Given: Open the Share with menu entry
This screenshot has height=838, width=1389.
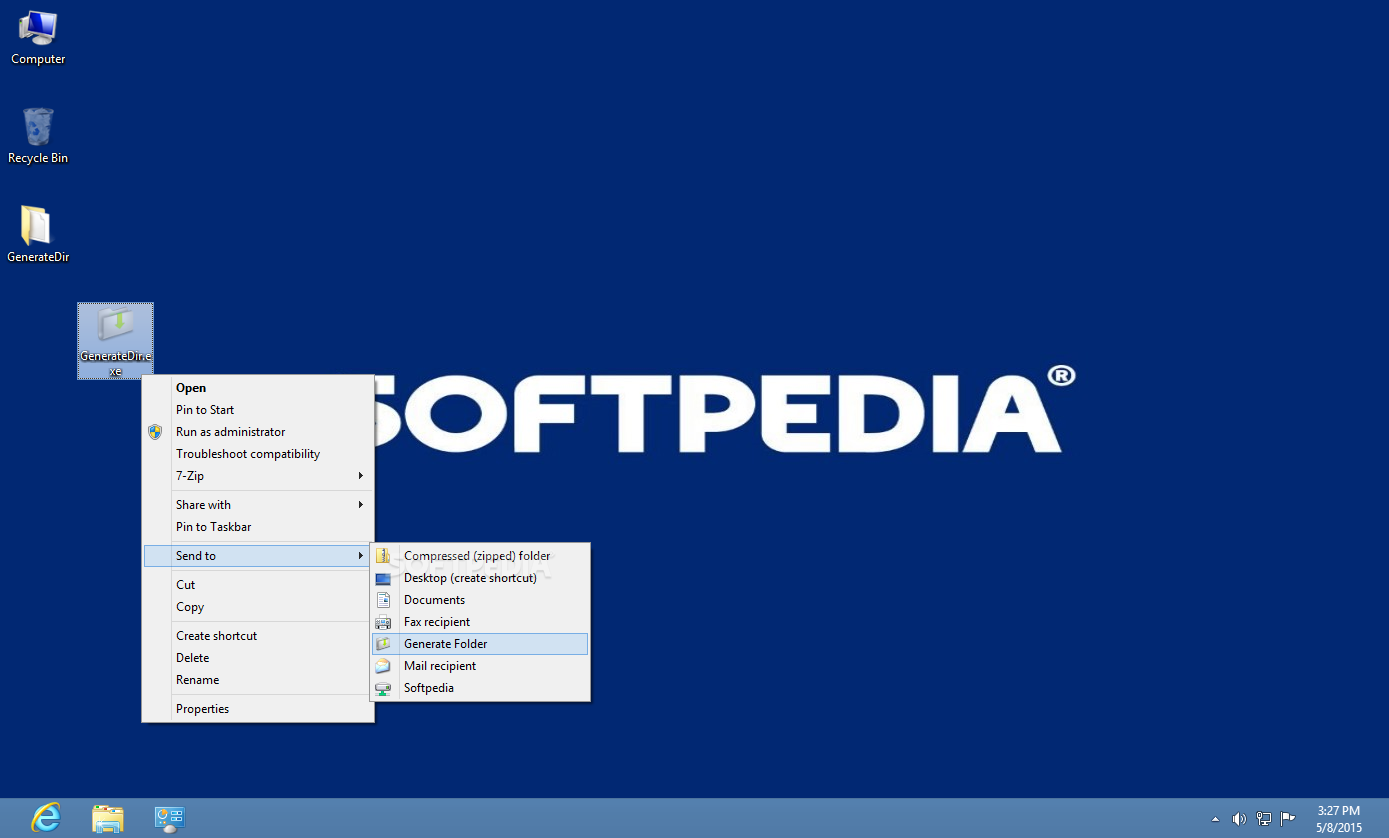Looking at the screenshot, I should coord(258,505).
